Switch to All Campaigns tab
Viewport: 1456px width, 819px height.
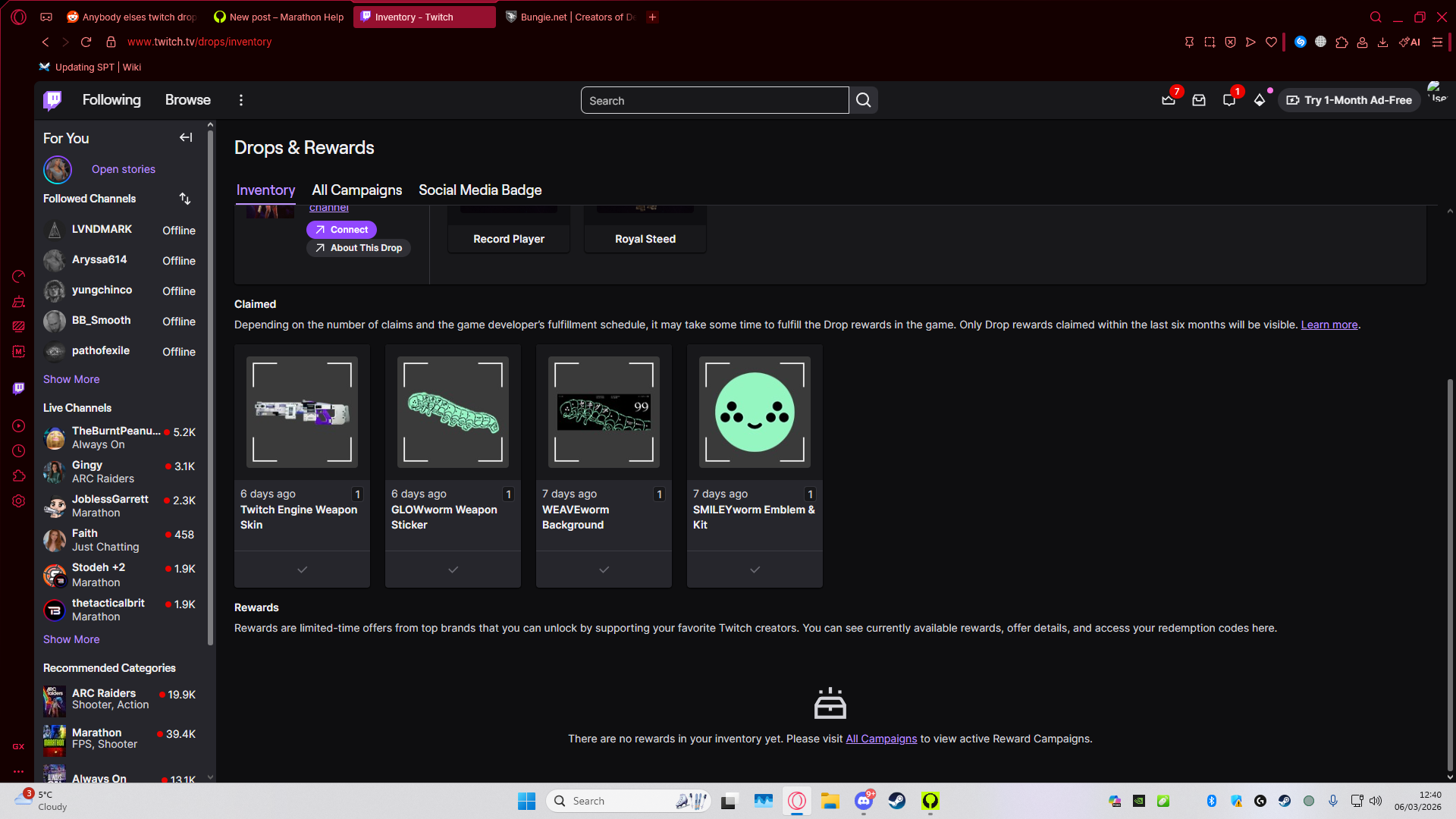(x=356, y=190)
